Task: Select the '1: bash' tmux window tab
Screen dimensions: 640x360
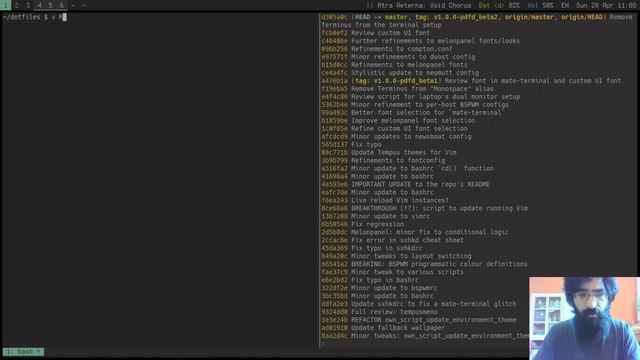Action: coord(24,351)
